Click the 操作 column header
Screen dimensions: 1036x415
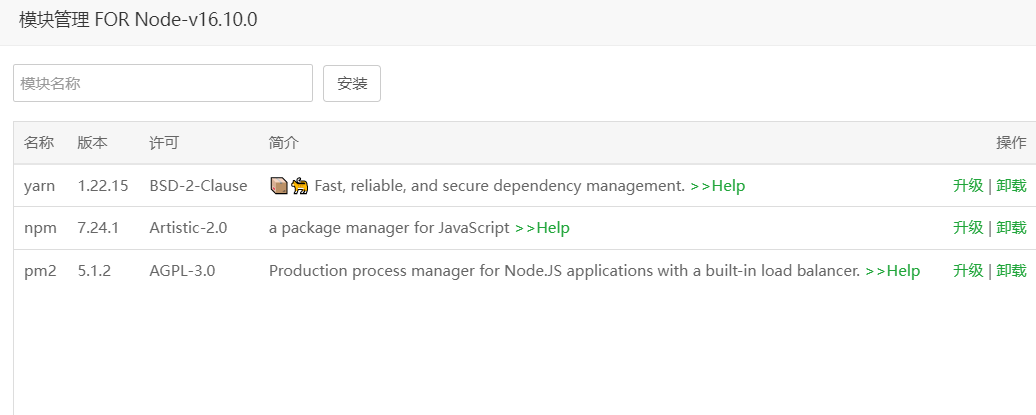click(1012, 143)
